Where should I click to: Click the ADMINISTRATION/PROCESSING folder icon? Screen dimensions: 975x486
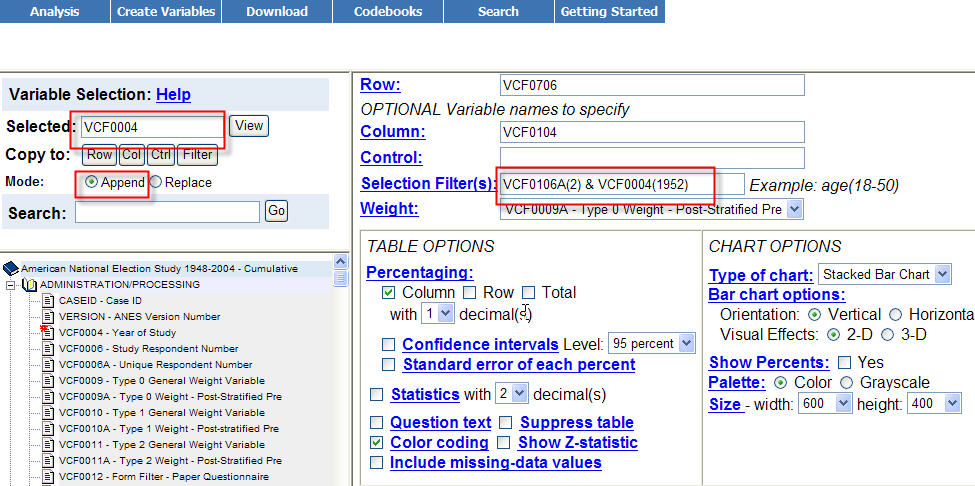[30, 285]
